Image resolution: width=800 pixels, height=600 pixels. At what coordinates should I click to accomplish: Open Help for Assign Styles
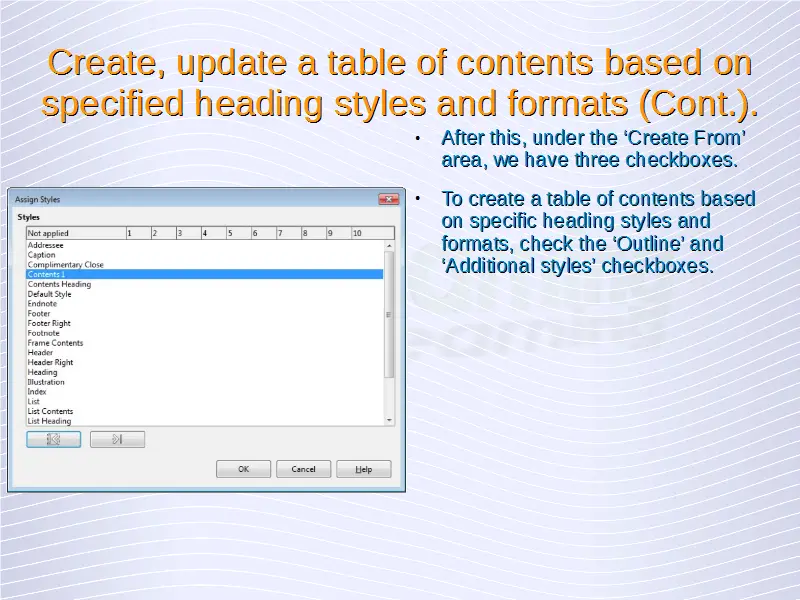pos(363,469)
